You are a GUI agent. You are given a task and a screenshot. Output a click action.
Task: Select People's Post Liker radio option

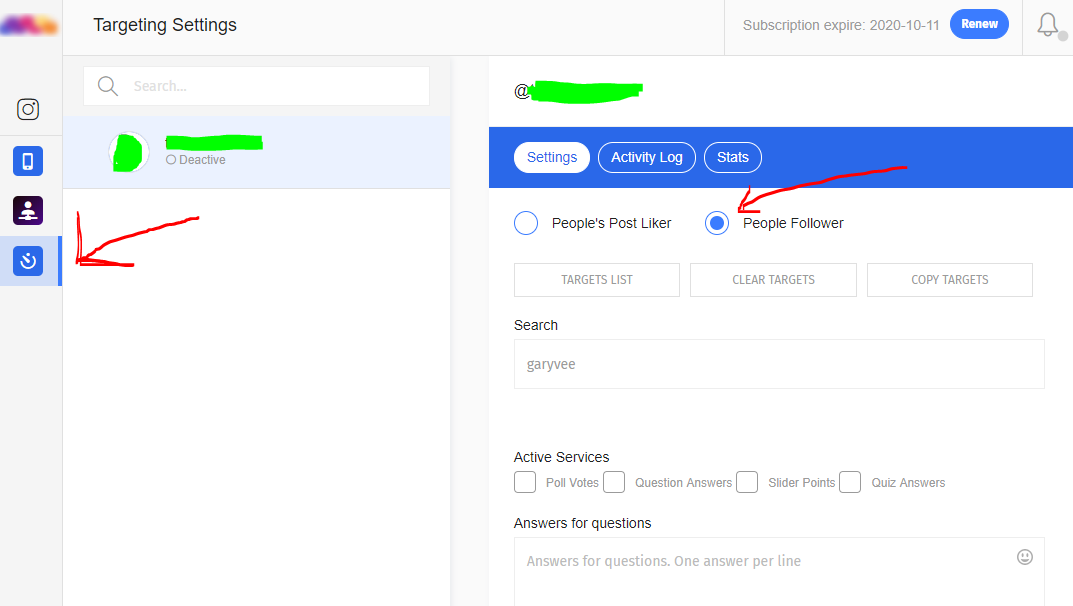click(526, 223)
